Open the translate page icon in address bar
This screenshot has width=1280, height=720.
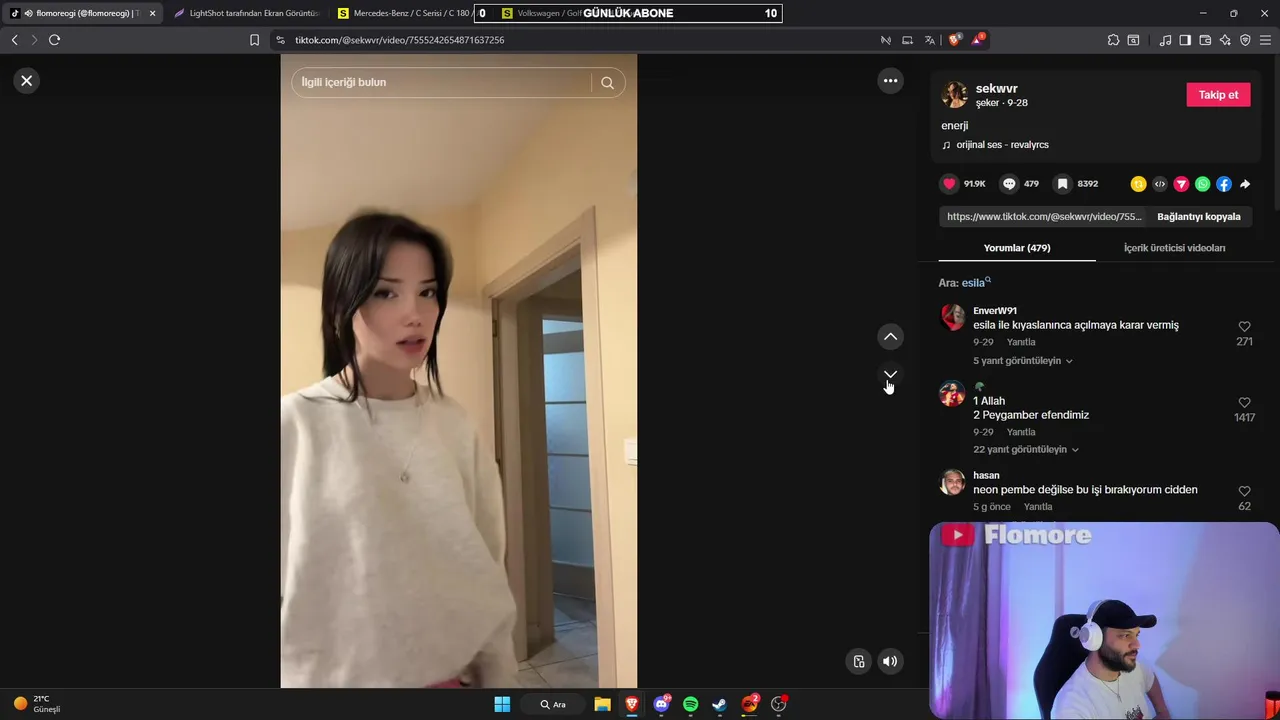click(930, 40)
